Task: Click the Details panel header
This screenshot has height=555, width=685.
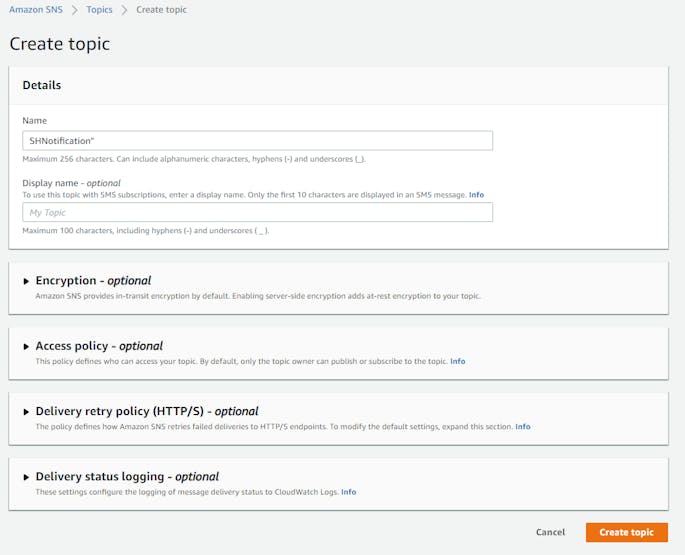Action: click(x=42, y=85)
